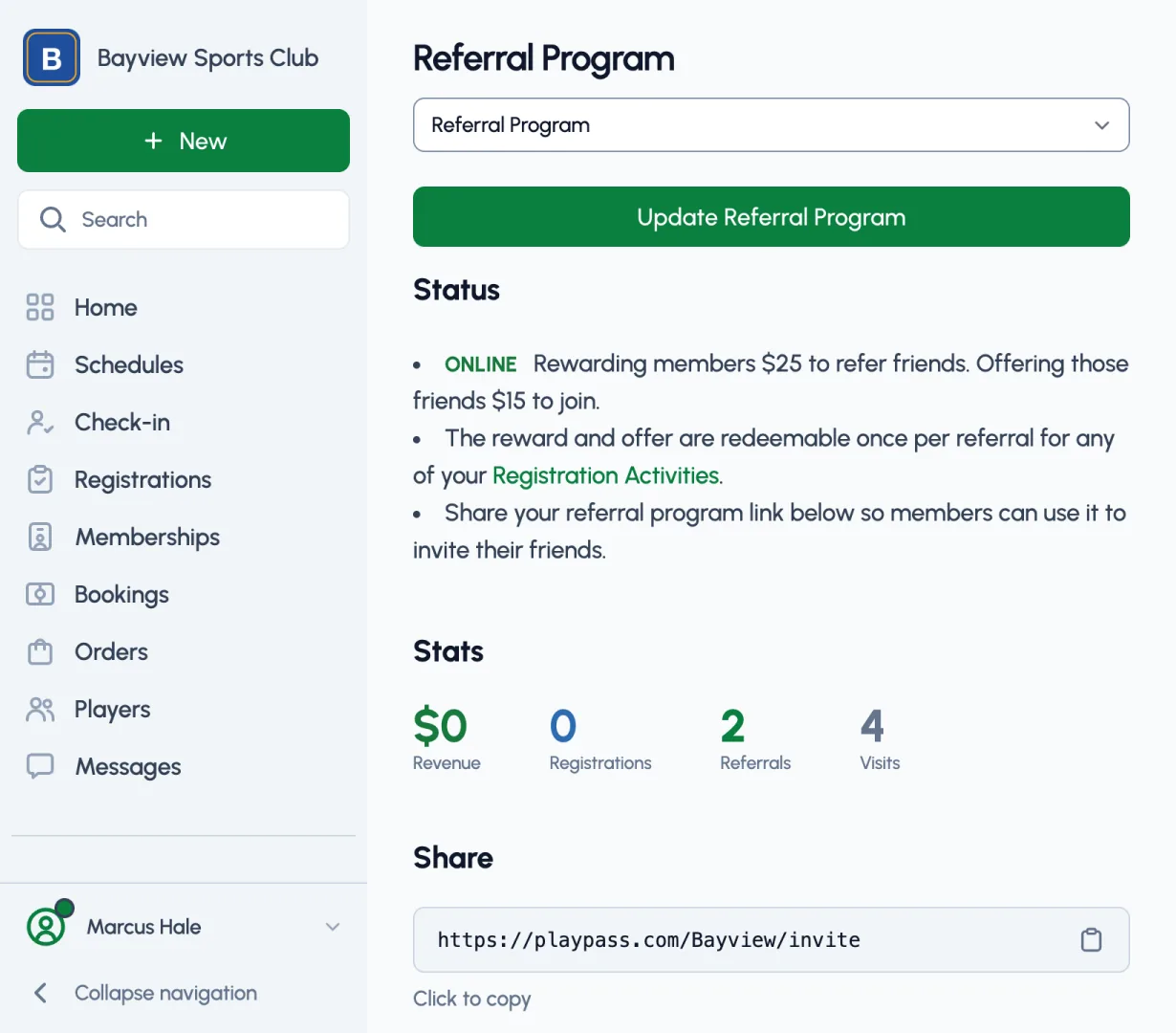Image resolution: width=1176 pixels, height=1033 pixels.
Task: Click the 2 Referrals stat
Action: (755, 738)
